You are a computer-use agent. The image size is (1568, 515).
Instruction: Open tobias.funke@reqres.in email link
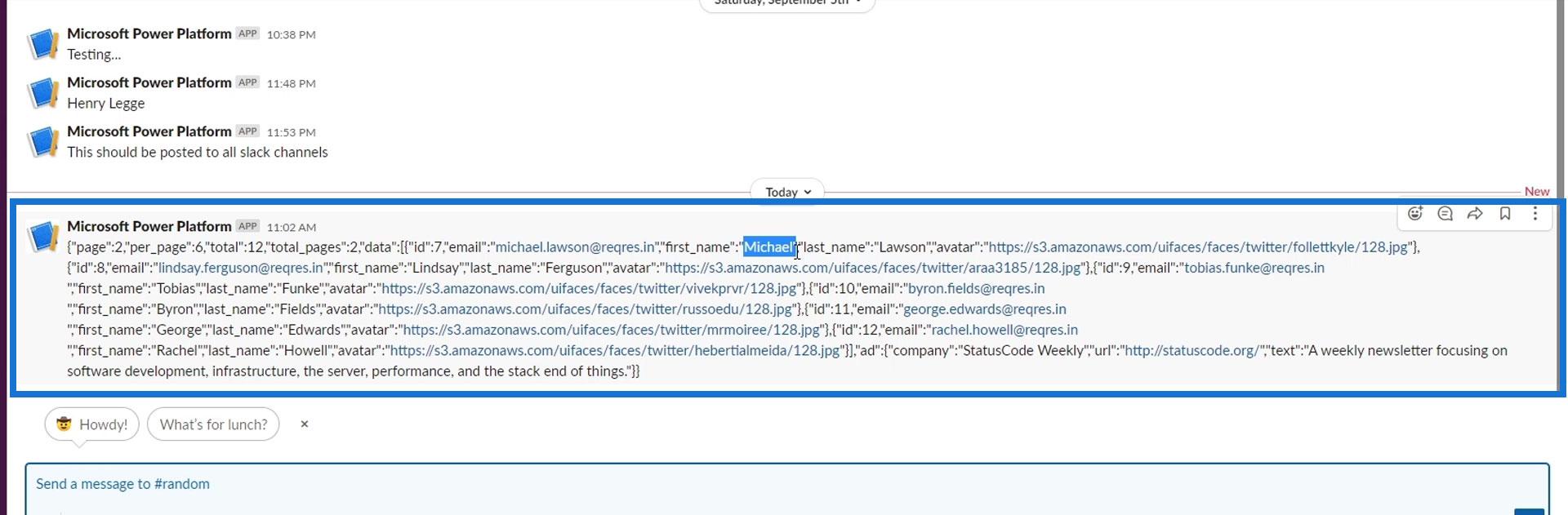(x=1254, y=268)
